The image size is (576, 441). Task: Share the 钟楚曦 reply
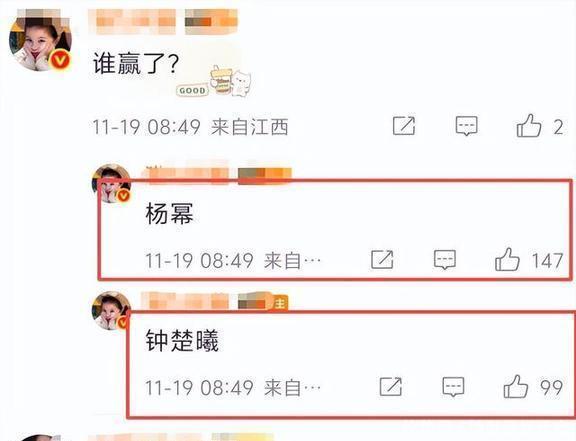[391, 387]
